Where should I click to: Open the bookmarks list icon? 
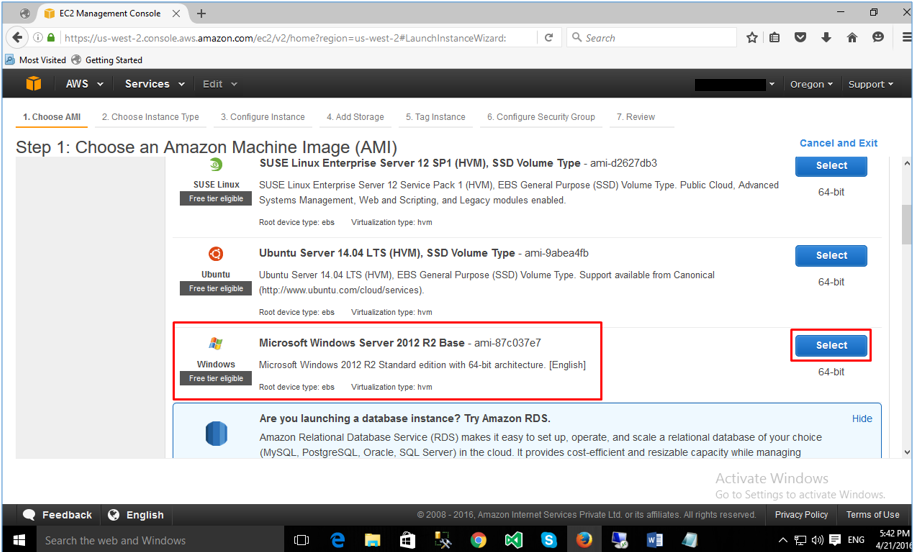pos(774,38)
